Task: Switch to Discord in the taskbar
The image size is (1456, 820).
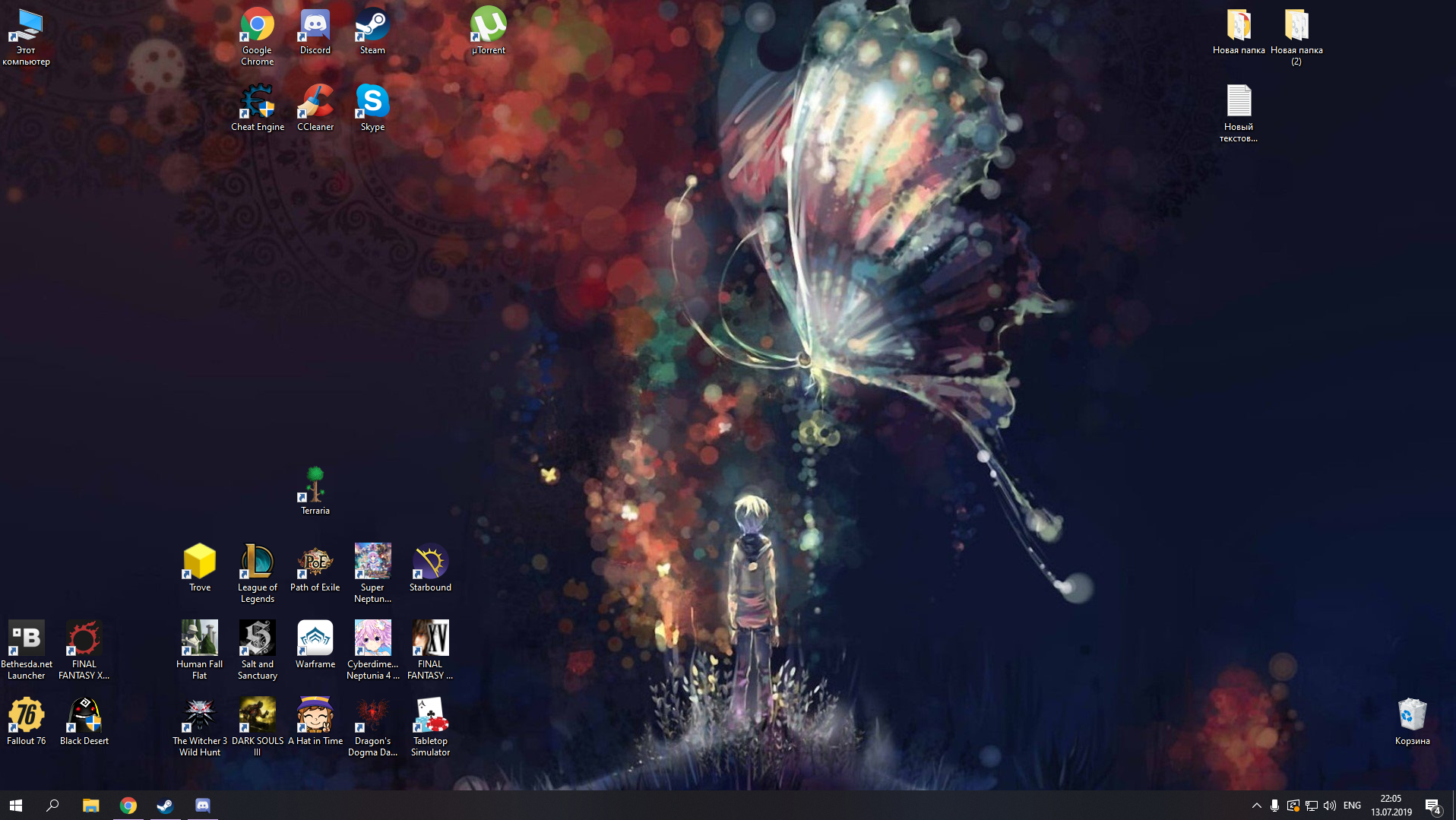Action: (202, 805)
